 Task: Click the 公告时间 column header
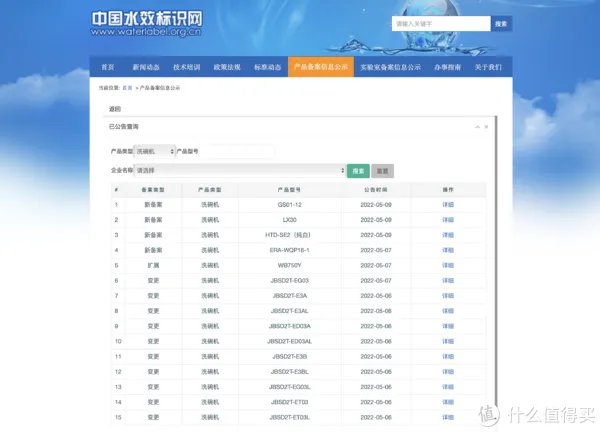(376, 190)
